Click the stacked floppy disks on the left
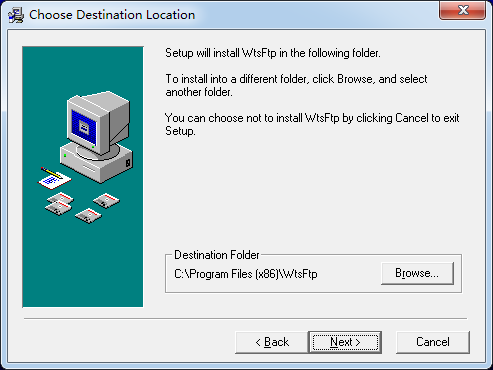The width and height of the screenshot is (493, 370). (59, 204)
